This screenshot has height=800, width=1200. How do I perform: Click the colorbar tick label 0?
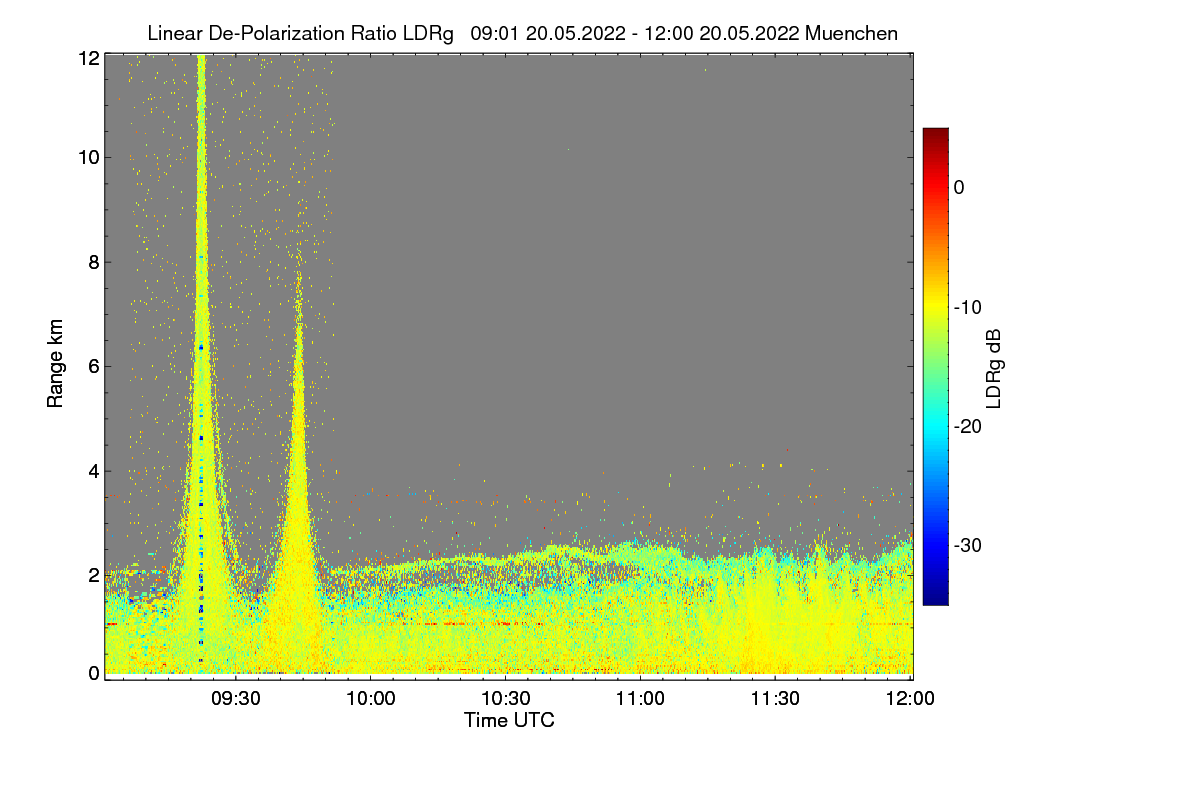[959, 187]
